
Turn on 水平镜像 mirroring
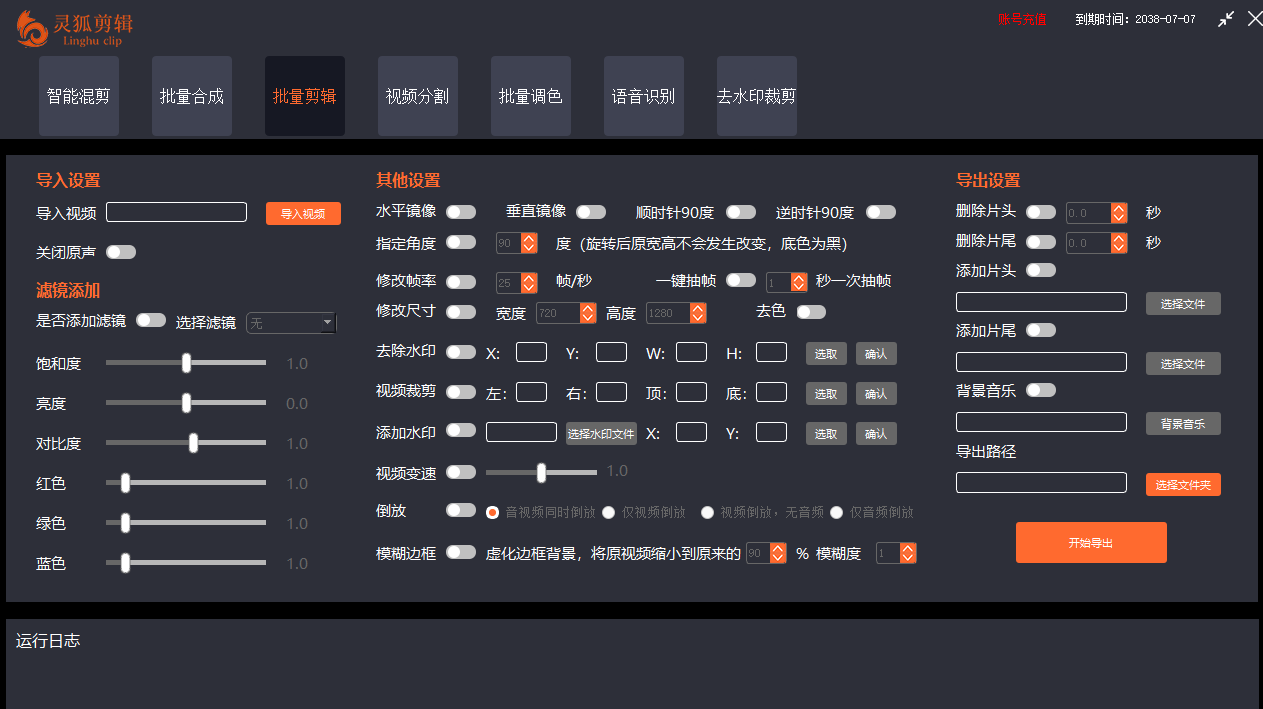pyautogui.click(x=460, y=211)
